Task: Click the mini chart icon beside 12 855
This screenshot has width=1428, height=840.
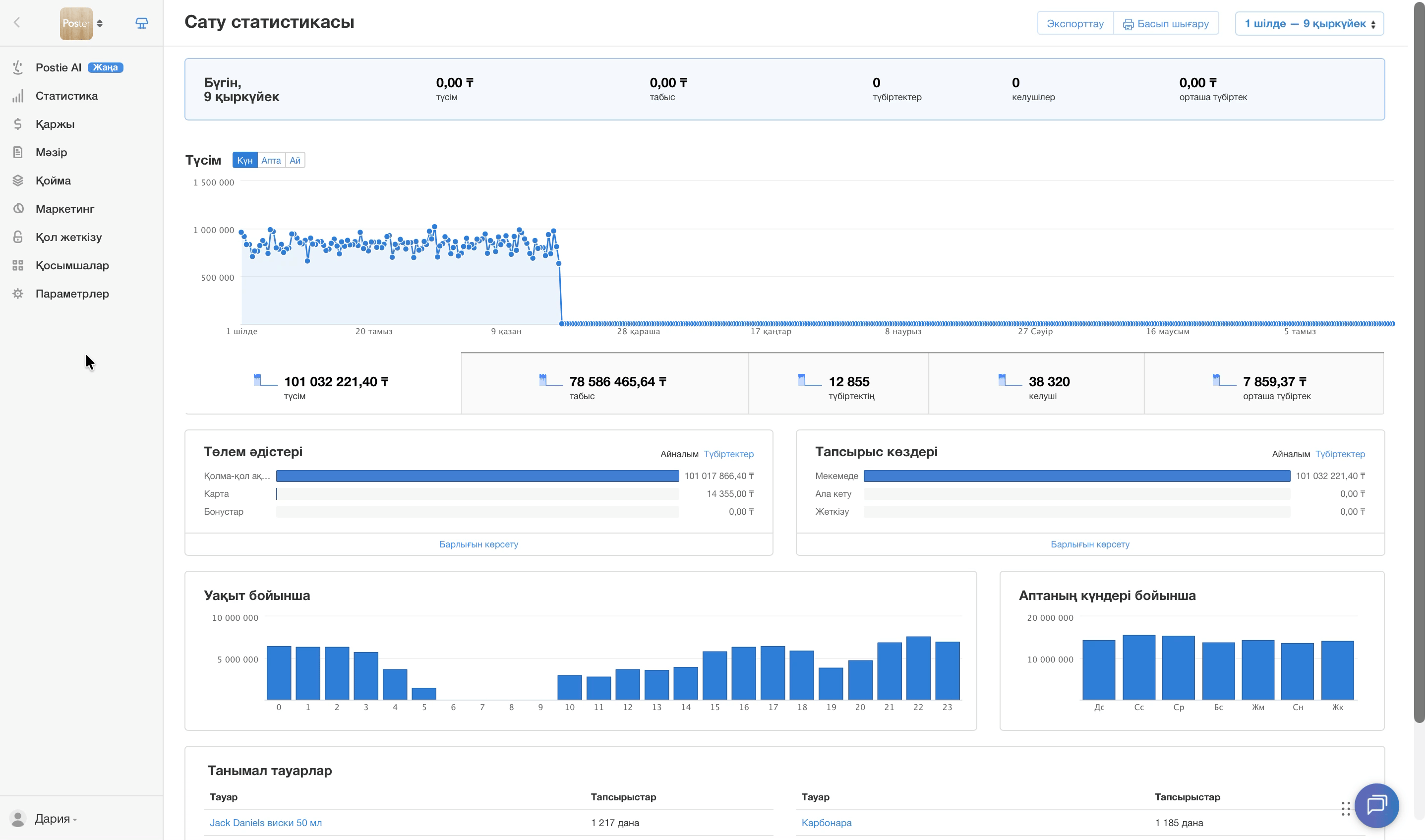Action: (x=810, y=380)
